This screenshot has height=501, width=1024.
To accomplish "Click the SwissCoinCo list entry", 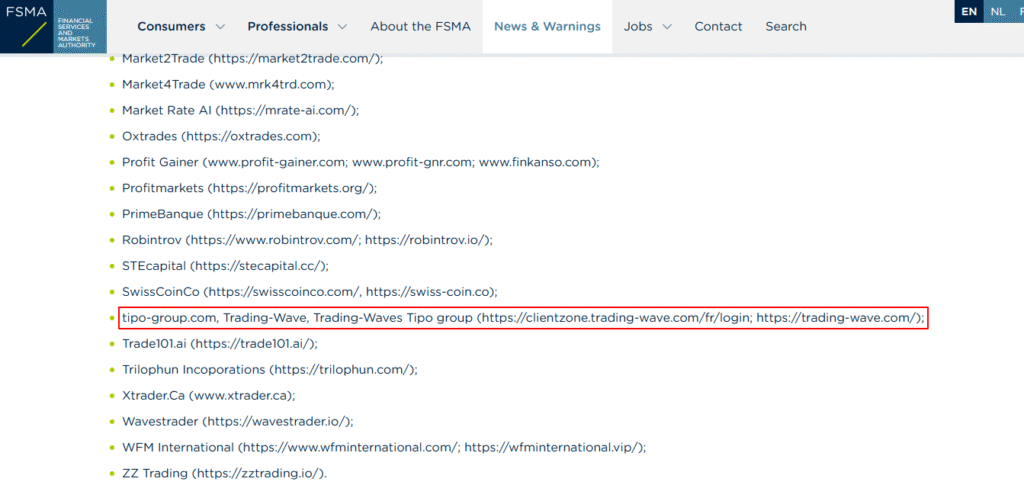I will point(309,292).
